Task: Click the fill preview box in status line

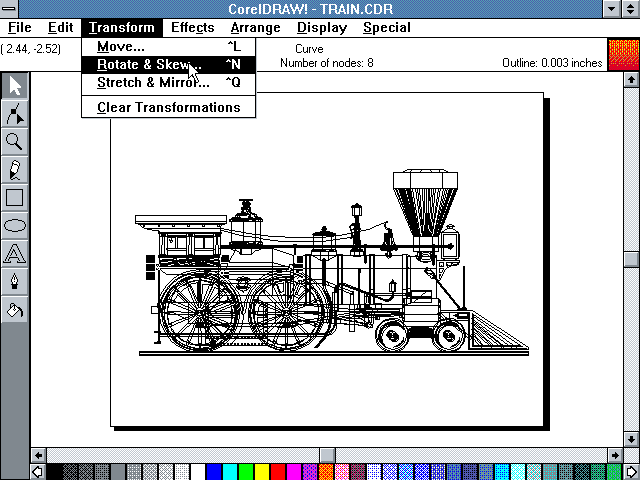Action: click(x=624, y=55)
